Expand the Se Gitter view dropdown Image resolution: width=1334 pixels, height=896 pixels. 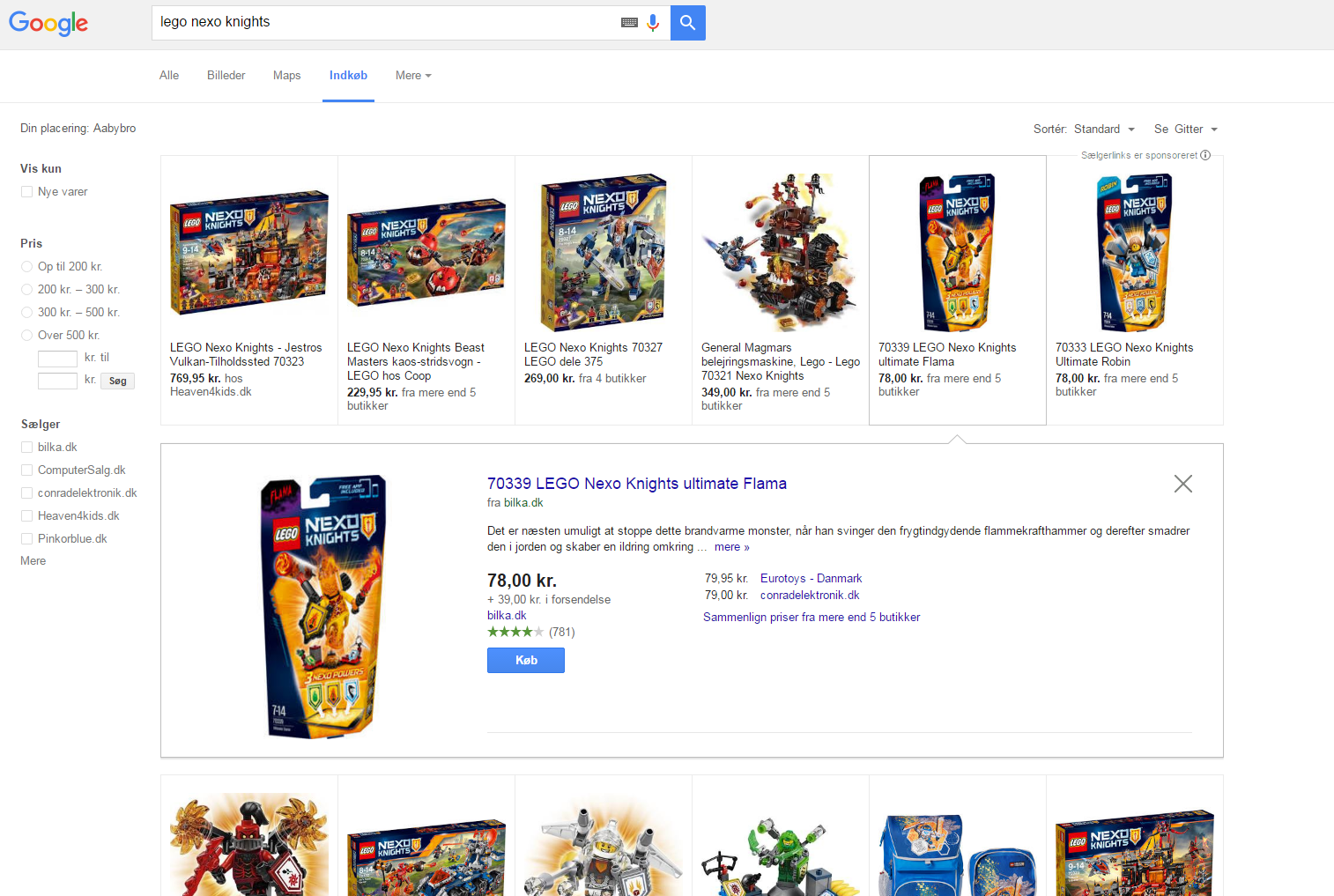(1186, 130)
